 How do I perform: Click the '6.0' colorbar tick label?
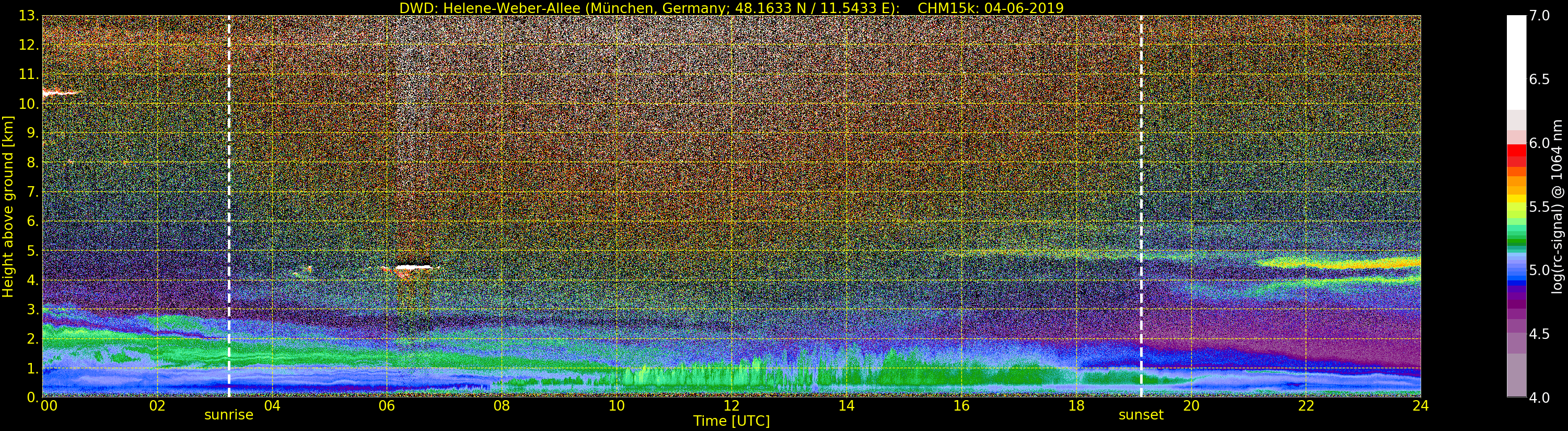pos(1539,143)
